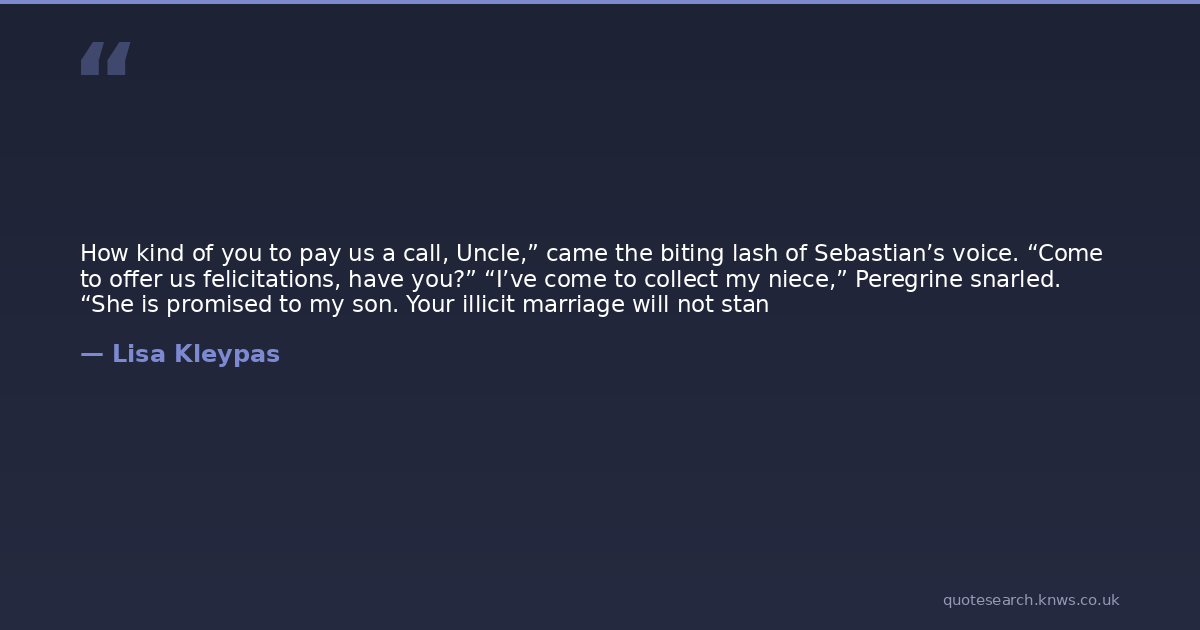Click the word "lash" in the first line
This screenshot has width=1200, height=630.
755,254
